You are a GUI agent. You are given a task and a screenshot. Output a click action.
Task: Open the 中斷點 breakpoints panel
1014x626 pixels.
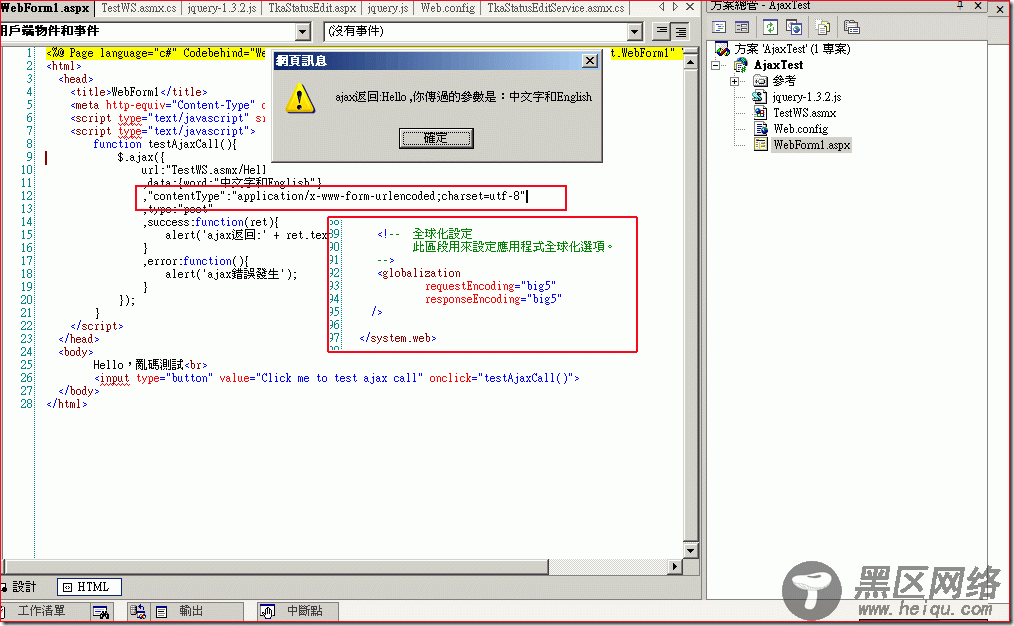pos(304,611)
